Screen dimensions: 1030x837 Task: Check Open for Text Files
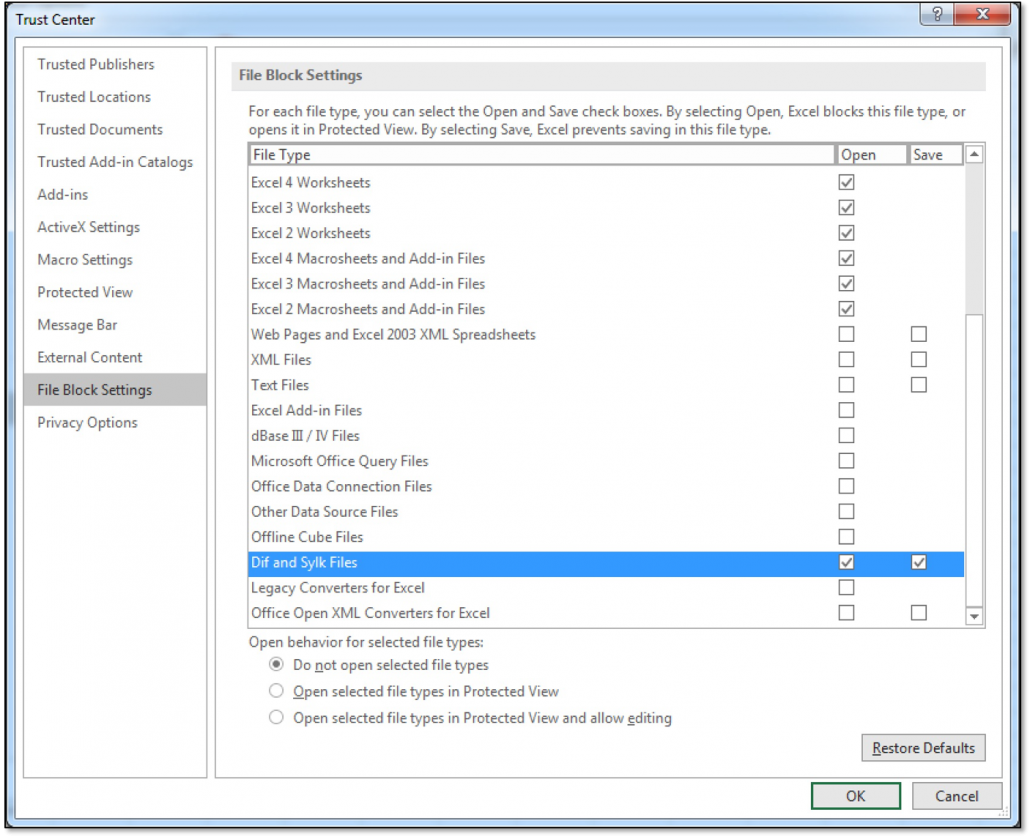(846, 385)
